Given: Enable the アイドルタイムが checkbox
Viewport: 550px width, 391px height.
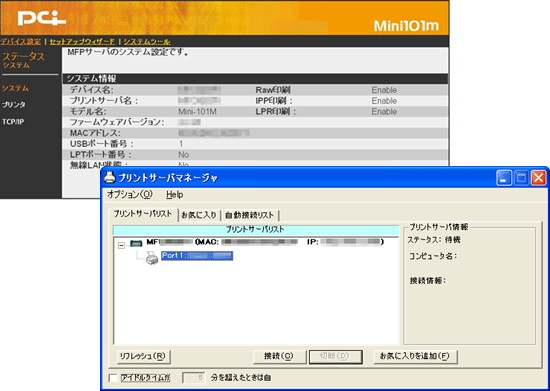Looking at the screenshot, I should 113,378.
